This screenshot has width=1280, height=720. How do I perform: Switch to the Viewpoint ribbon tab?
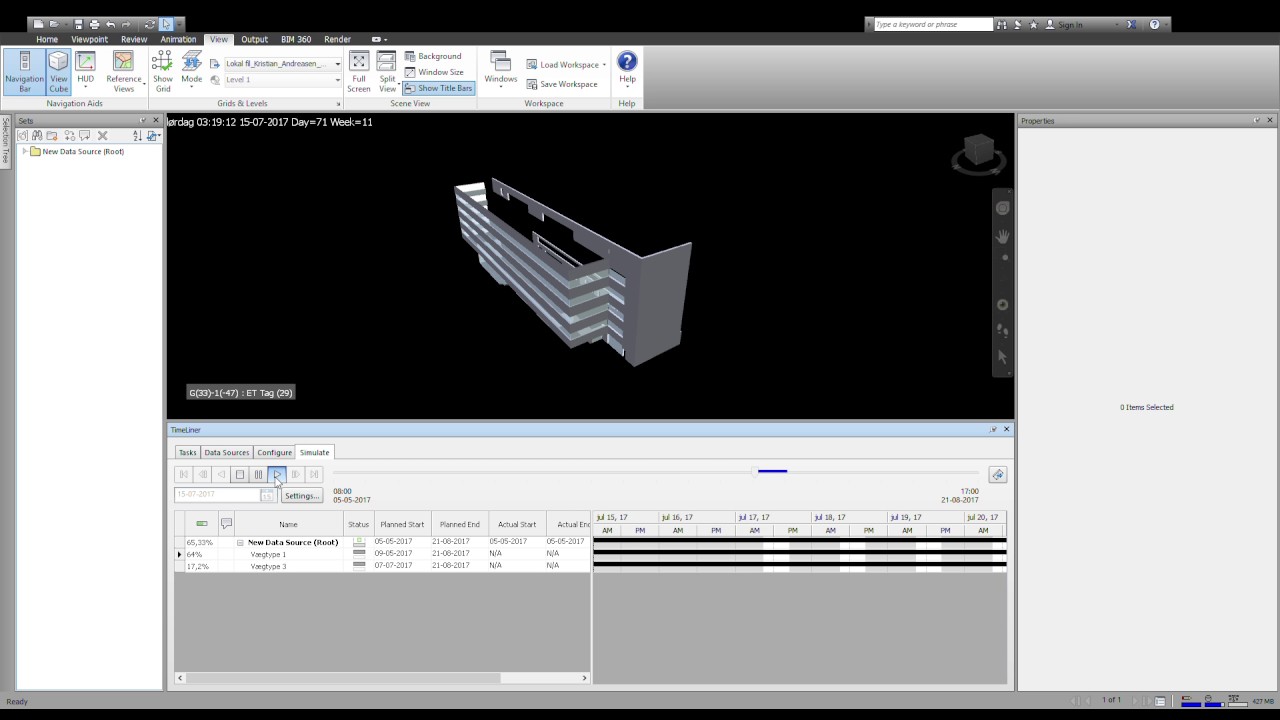tap(89, 39)
